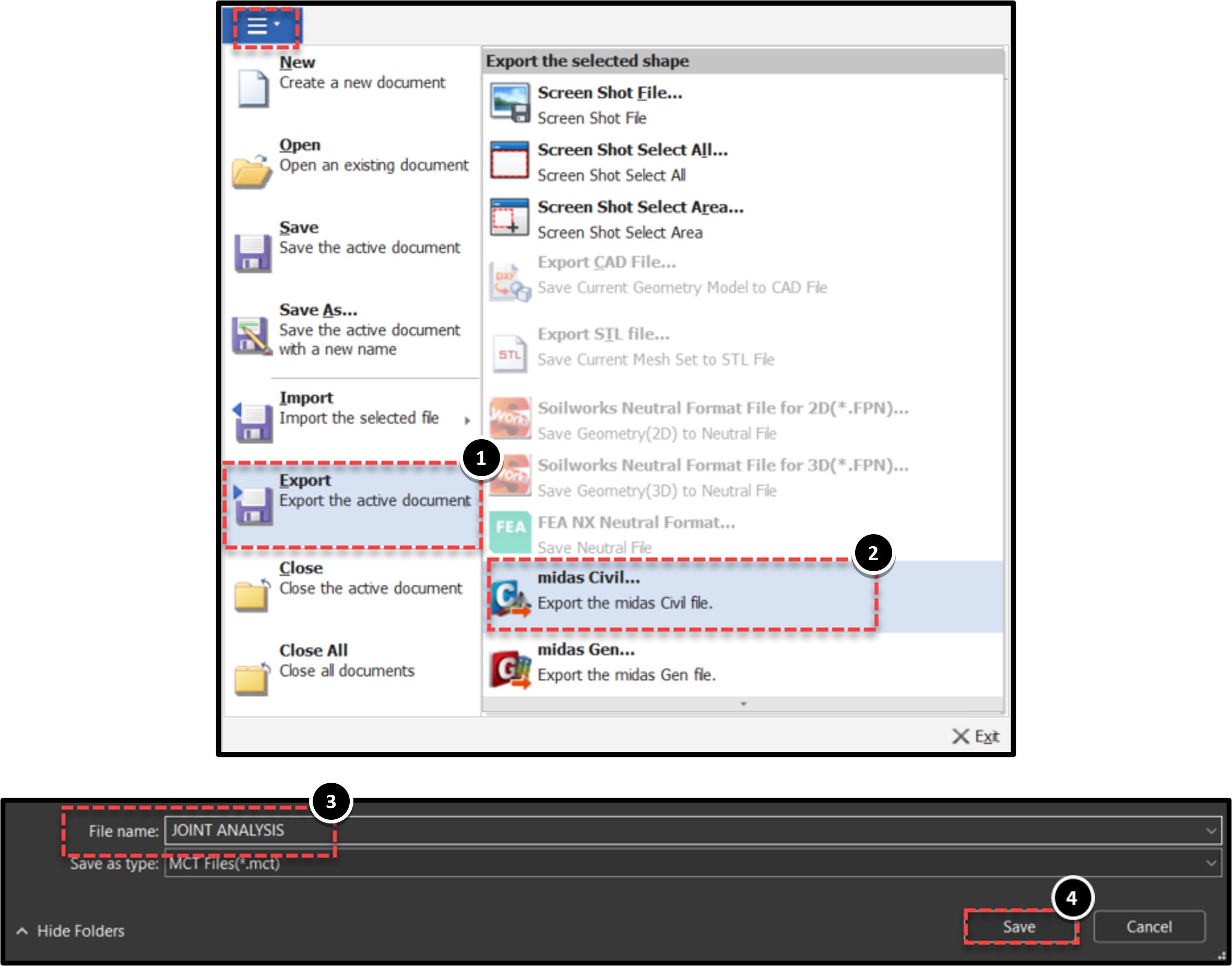The width and height of the screenshot is (1232, 966).
Task: Click the Open folder icon
Action: pos(251,171)
